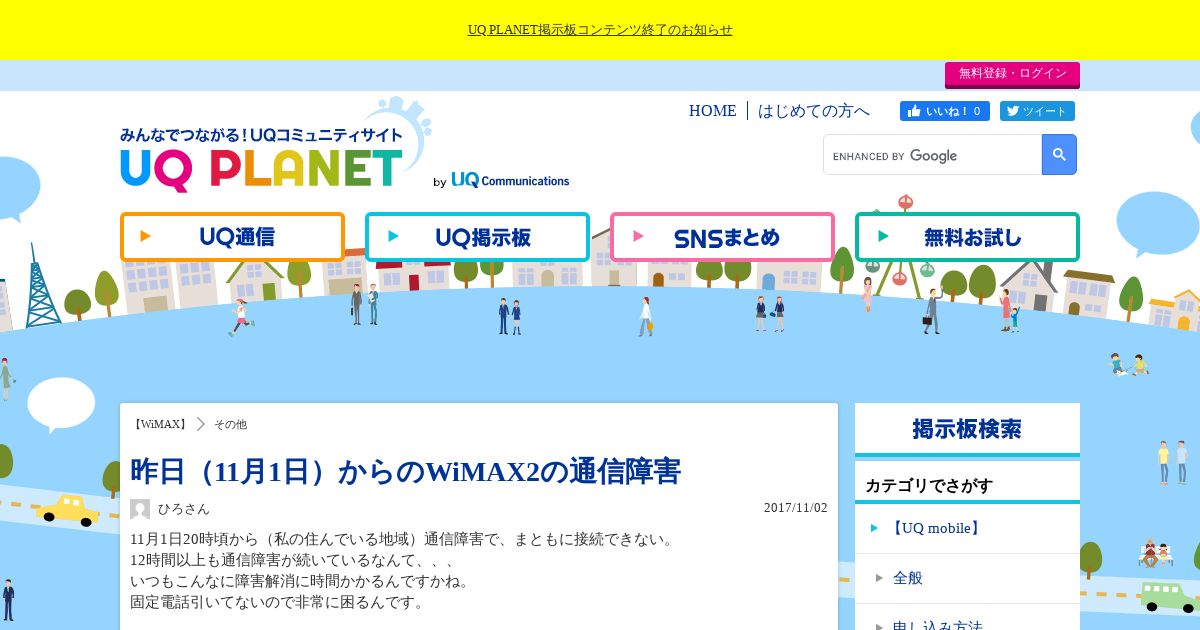The width and height of the screenshot is (1200, 630).
Task: Select the 【UQ mobile】 category item
Action: pyautogui.click(x=967, y=528)
